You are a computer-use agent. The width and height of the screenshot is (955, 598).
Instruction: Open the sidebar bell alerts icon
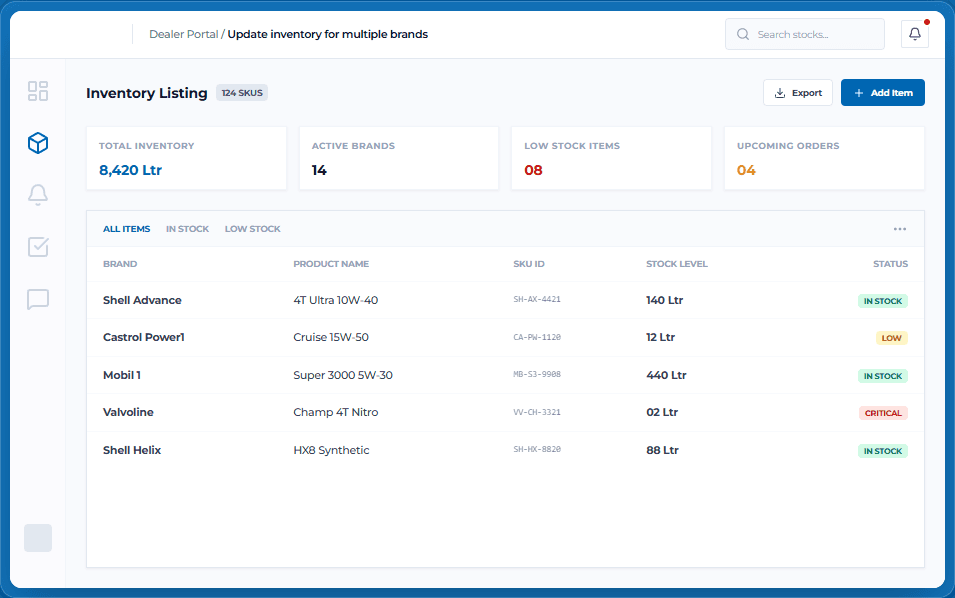coord(38,195)
